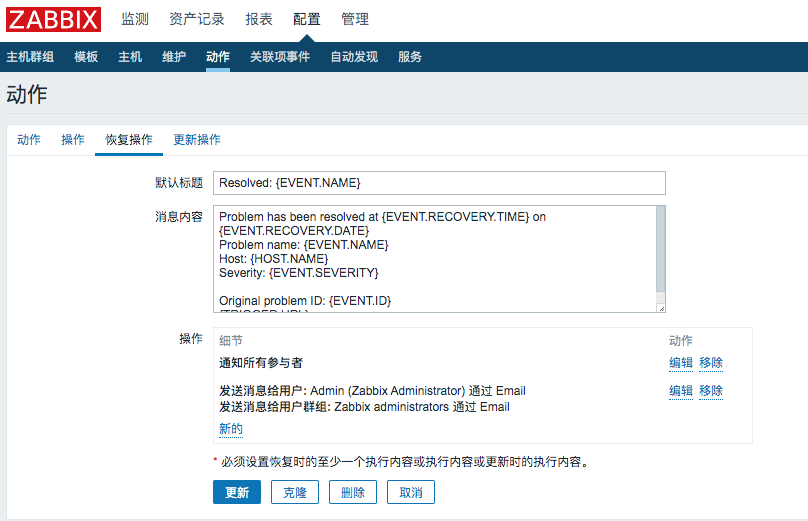Image resolution: width=808 pixels, height=521 pixels.
Task: Click the 默认标题 label
Action: 179,183
